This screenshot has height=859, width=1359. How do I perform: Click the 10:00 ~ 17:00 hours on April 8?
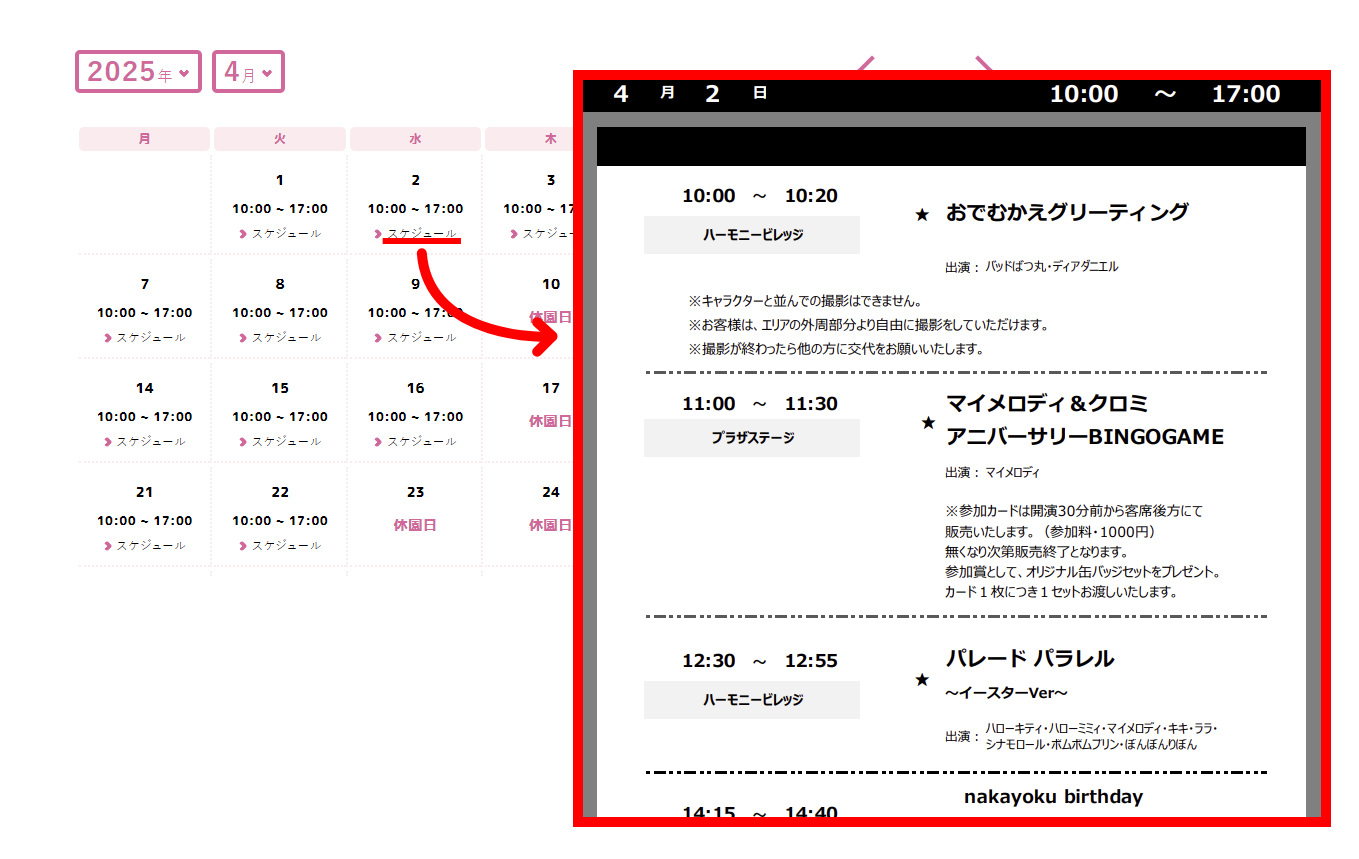(280, 313)
